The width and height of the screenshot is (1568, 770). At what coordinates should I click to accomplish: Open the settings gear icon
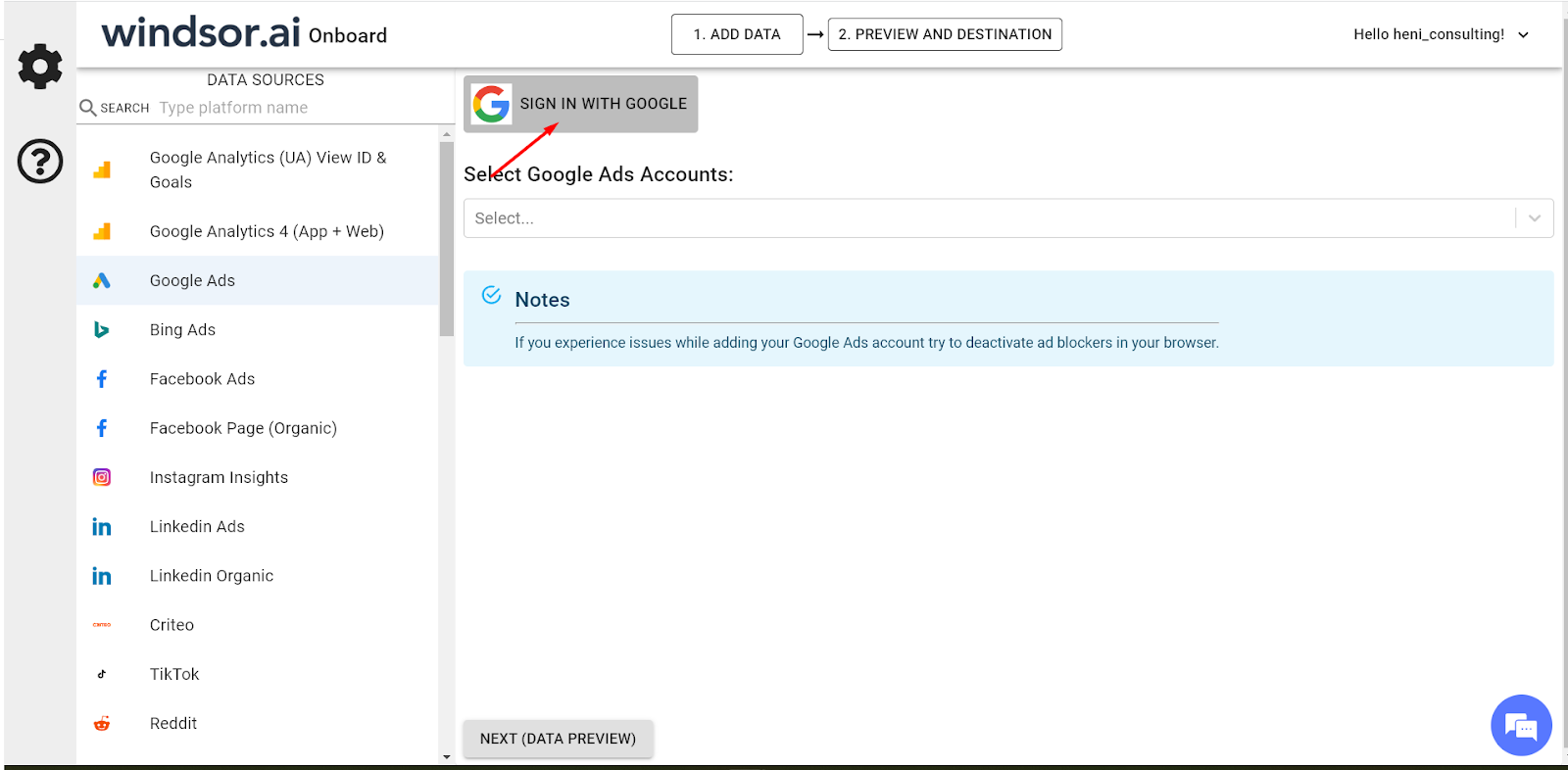point(40,67)
